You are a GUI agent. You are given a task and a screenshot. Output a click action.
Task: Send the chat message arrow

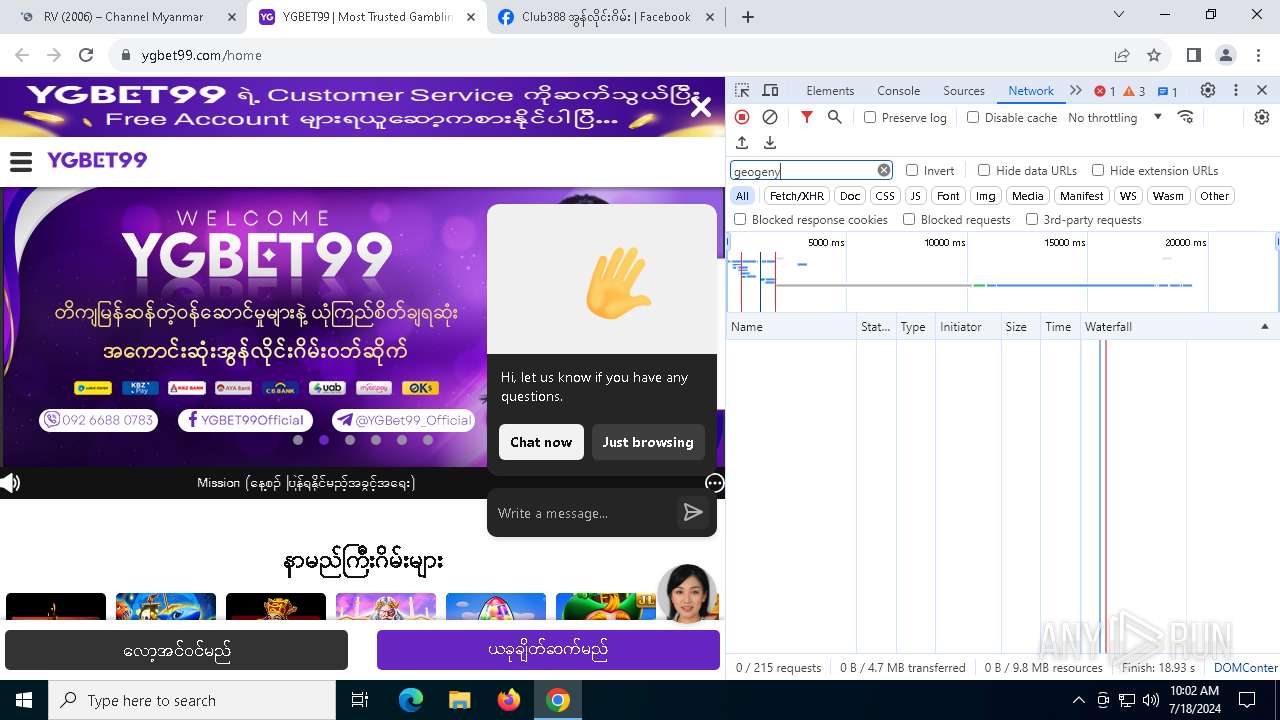point(693,513)
